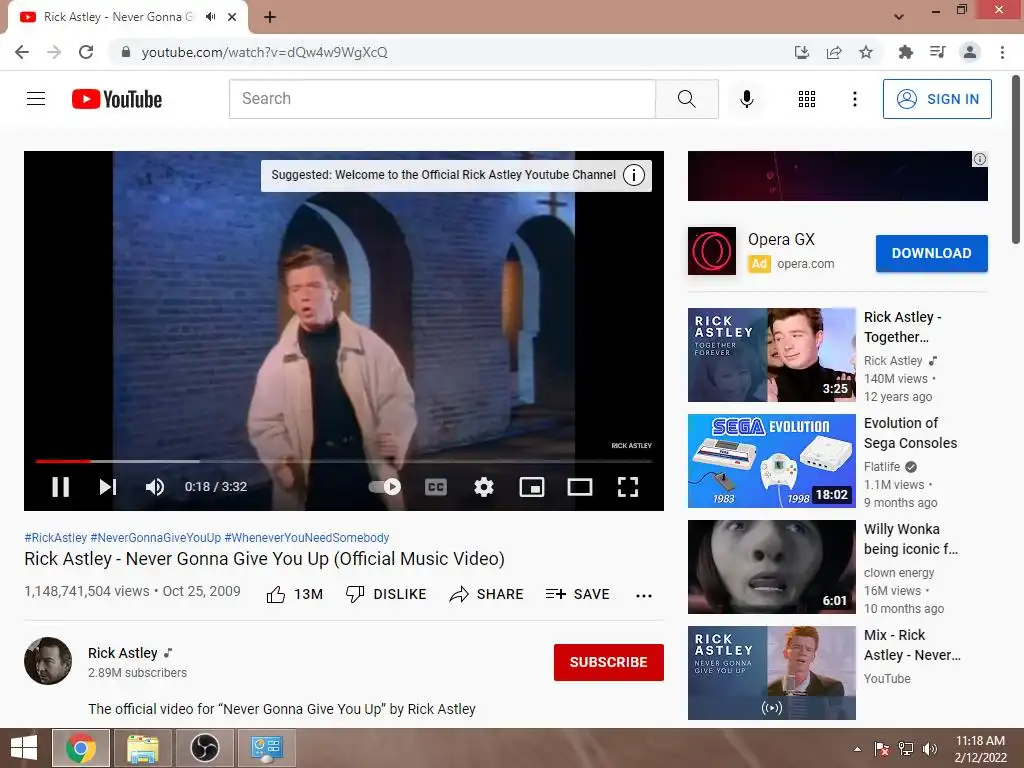The width and height of the screenshot is (1024, 768).
Task: Subscribe to Rick Astley channel
Action: (x=609, y=662)
